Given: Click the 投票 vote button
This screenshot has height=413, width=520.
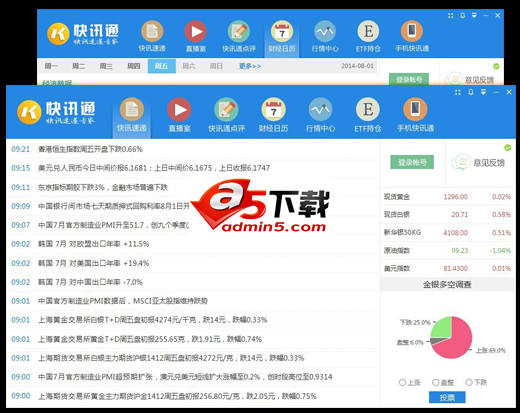Looking at the screenshot, I should point(447,397).
